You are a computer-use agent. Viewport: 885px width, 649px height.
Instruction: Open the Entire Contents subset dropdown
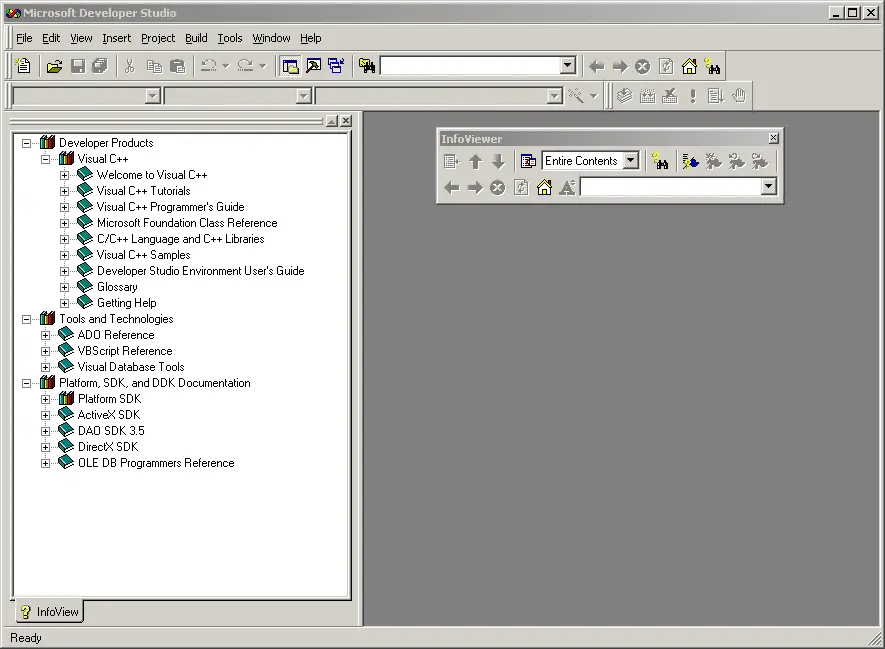click(631, 160)
